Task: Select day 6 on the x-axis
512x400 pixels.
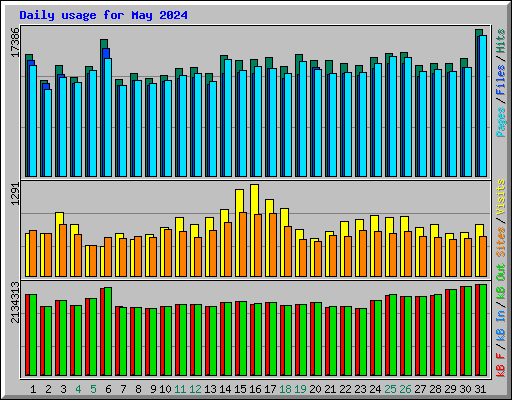Action: [108, 389]
